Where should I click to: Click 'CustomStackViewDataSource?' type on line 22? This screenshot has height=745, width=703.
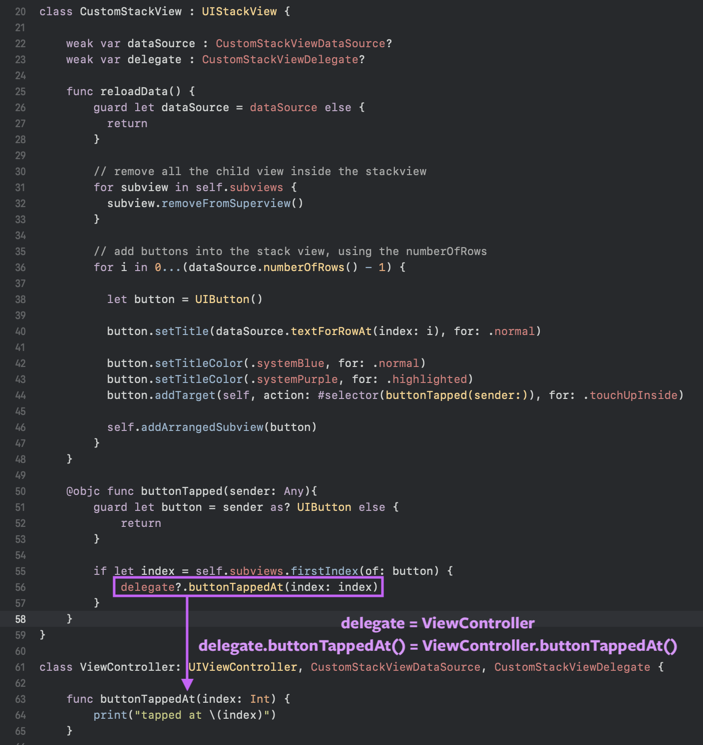304,44
